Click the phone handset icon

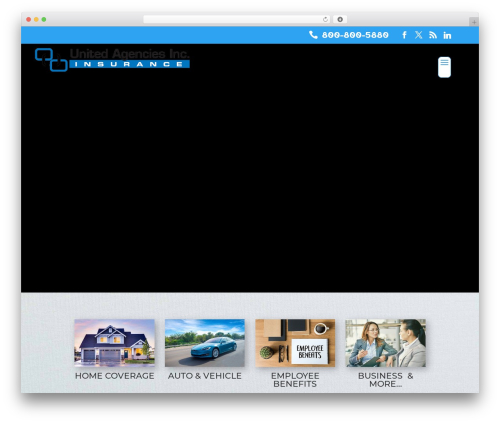[x=313, y=35]
